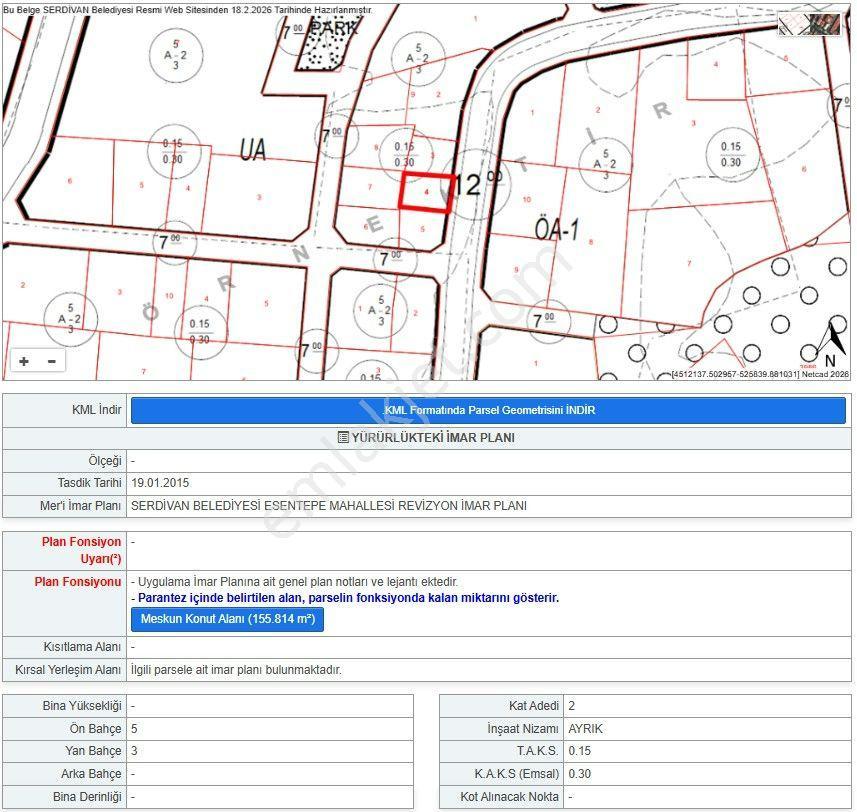Select the red highlighted parcel 4
The height and width of the screenshot is (812, 857).
coord(426,191)
